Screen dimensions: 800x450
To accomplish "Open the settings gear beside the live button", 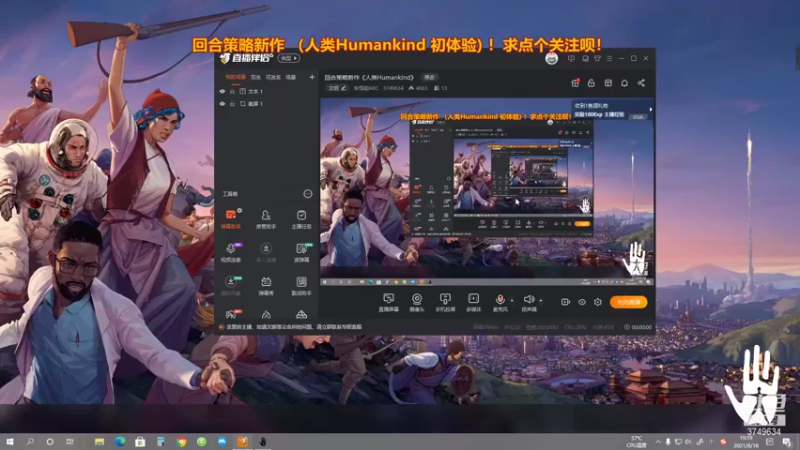I will [598, 302].
